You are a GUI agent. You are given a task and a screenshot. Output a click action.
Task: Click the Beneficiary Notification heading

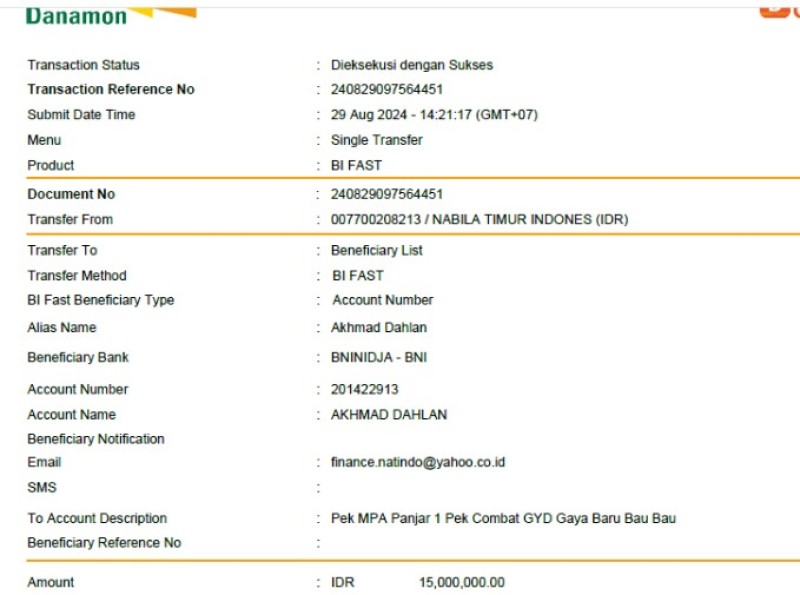[x=96, y=439]
